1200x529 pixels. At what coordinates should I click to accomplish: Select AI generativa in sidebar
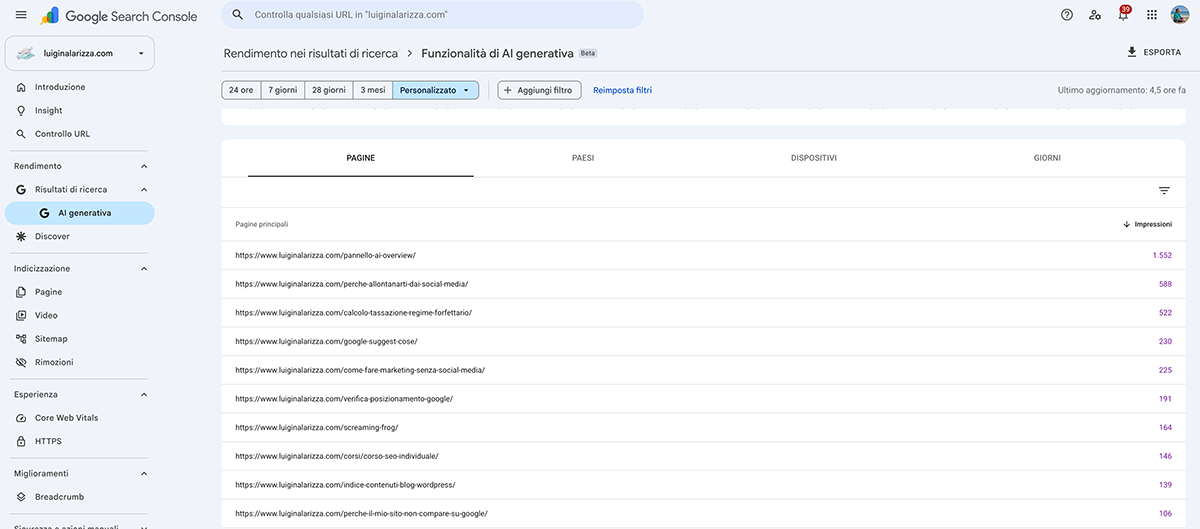coord(80,213)
